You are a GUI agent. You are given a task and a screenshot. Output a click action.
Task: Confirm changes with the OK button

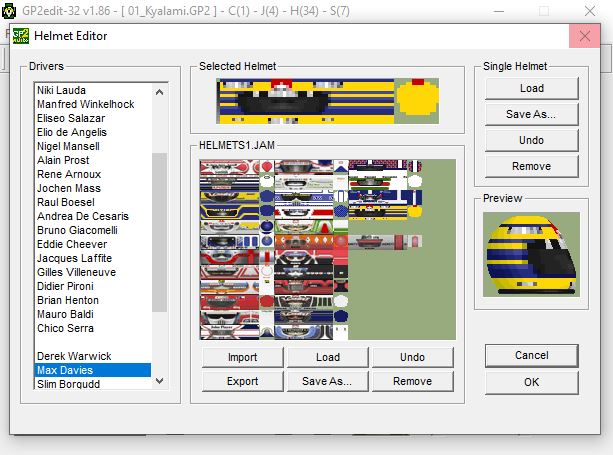(531, 382)
